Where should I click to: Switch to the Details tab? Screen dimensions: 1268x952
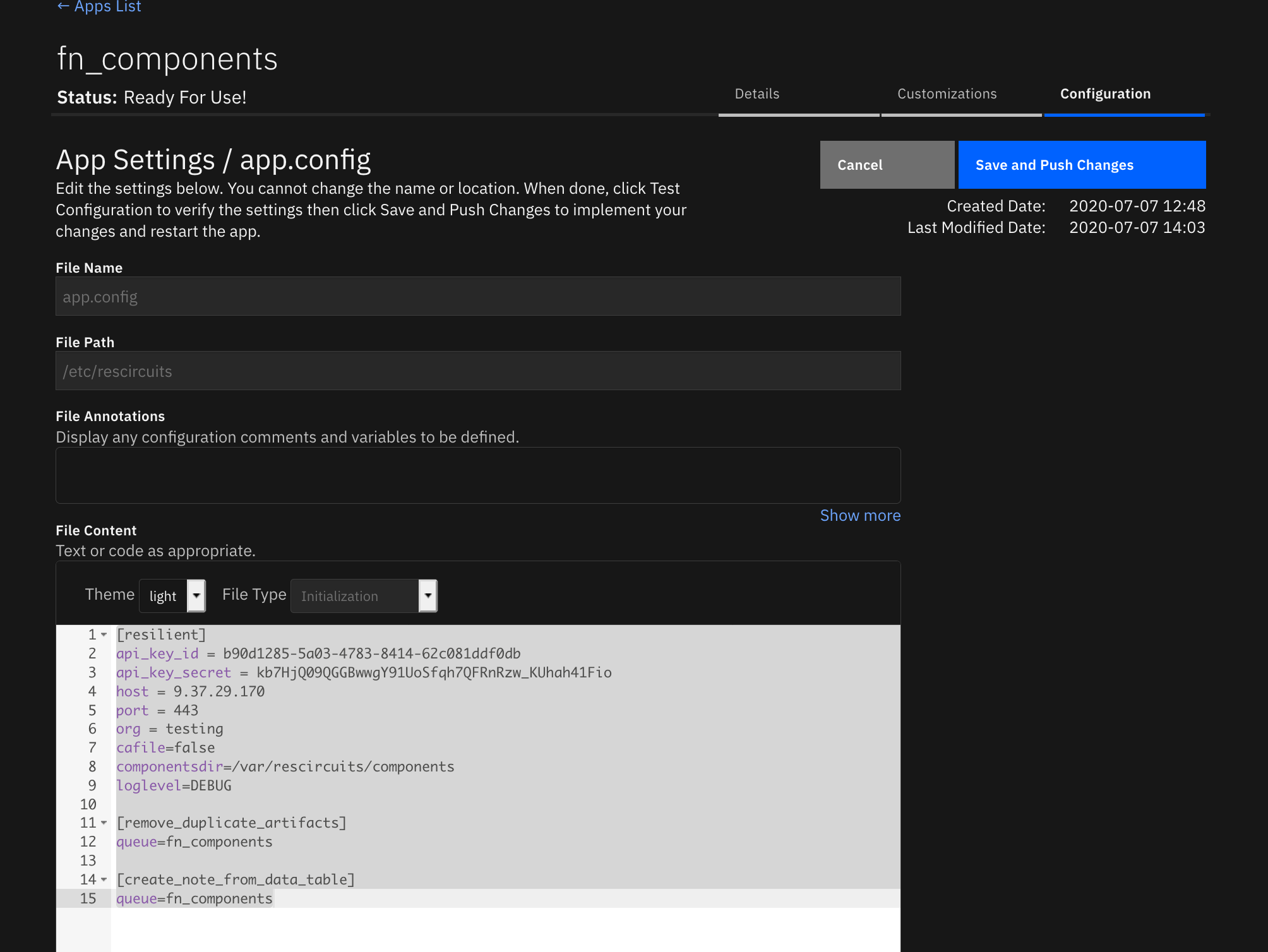757,93
